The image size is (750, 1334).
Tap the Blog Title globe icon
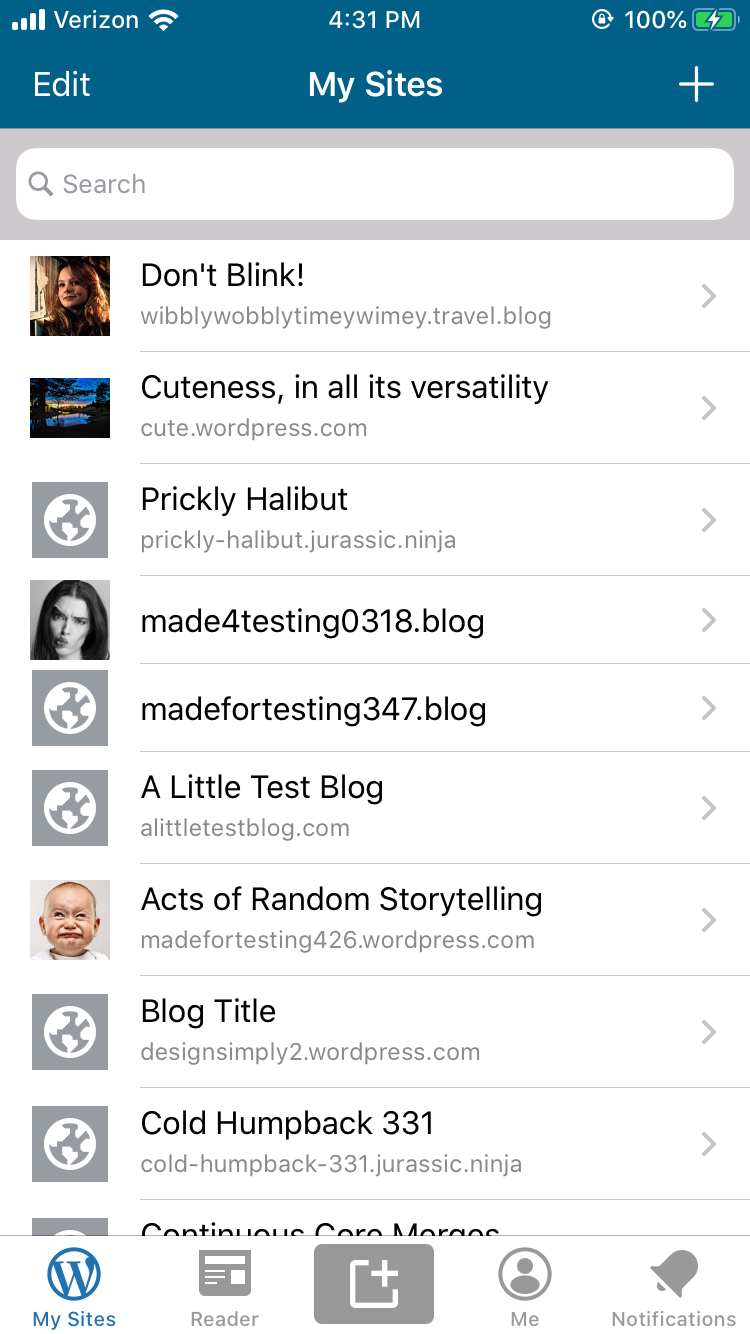(70, 1032)
